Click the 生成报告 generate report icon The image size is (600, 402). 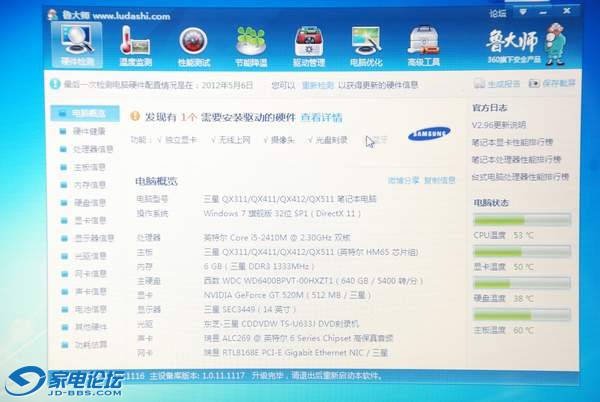click(479, 83)
